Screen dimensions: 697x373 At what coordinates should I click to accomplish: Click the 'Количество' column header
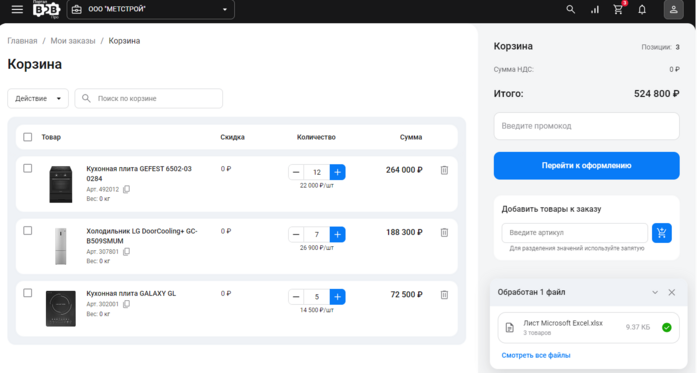[x=316, y=137]
